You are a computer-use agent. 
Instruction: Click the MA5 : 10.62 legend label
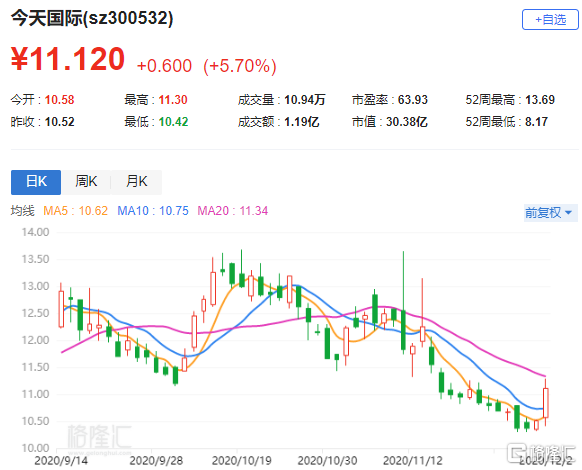pos(75,211)
